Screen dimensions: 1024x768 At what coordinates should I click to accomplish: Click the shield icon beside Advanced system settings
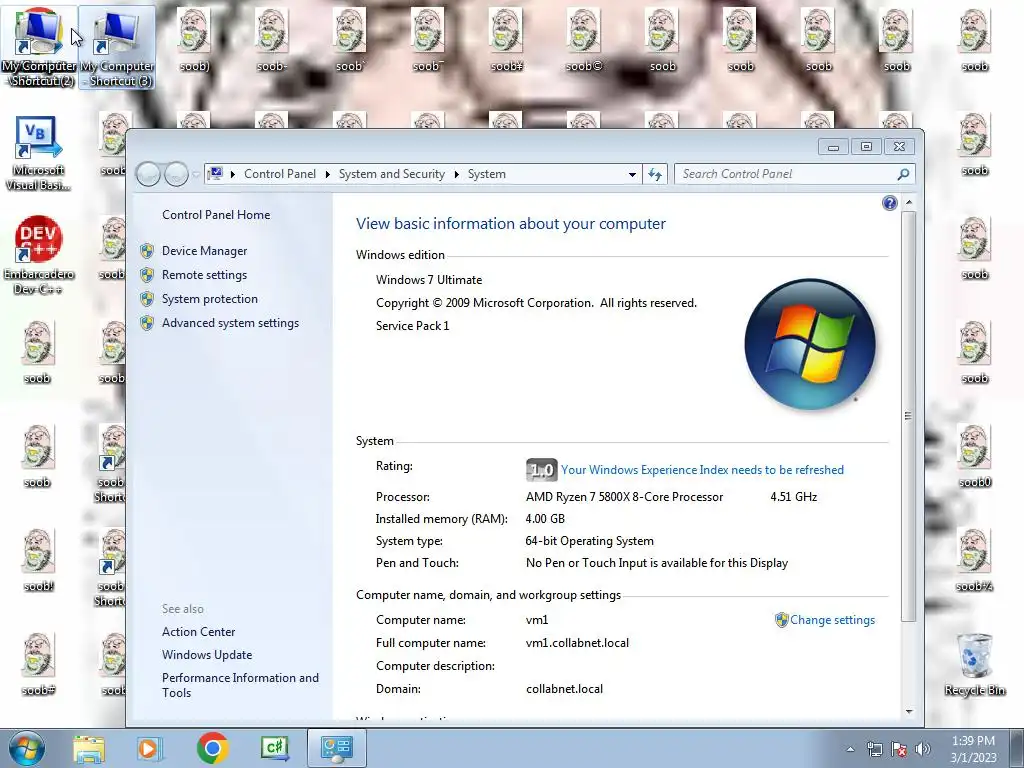pos(147,323)
